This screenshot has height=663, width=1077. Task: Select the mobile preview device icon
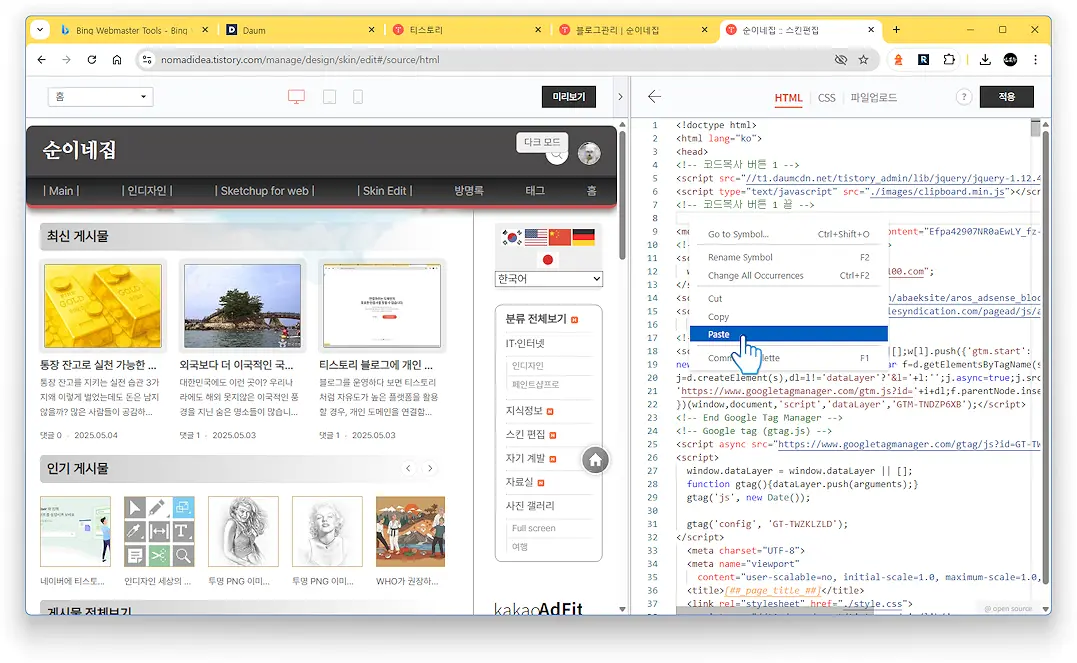[358, 97]
